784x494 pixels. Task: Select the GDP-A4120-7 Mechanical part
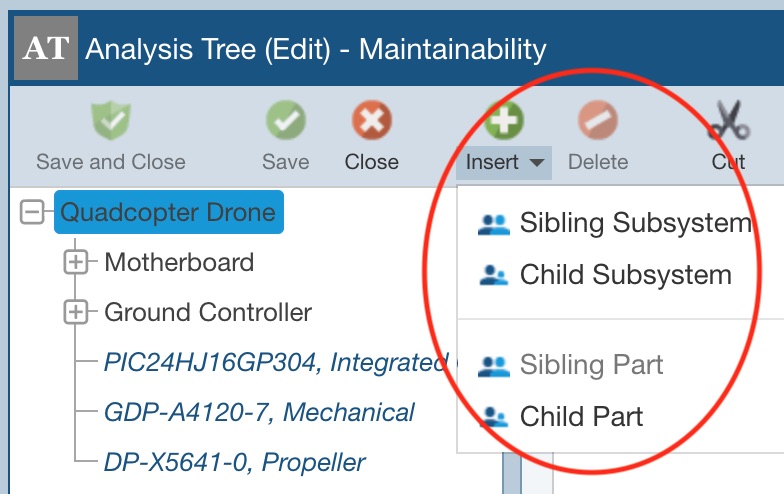259,412
